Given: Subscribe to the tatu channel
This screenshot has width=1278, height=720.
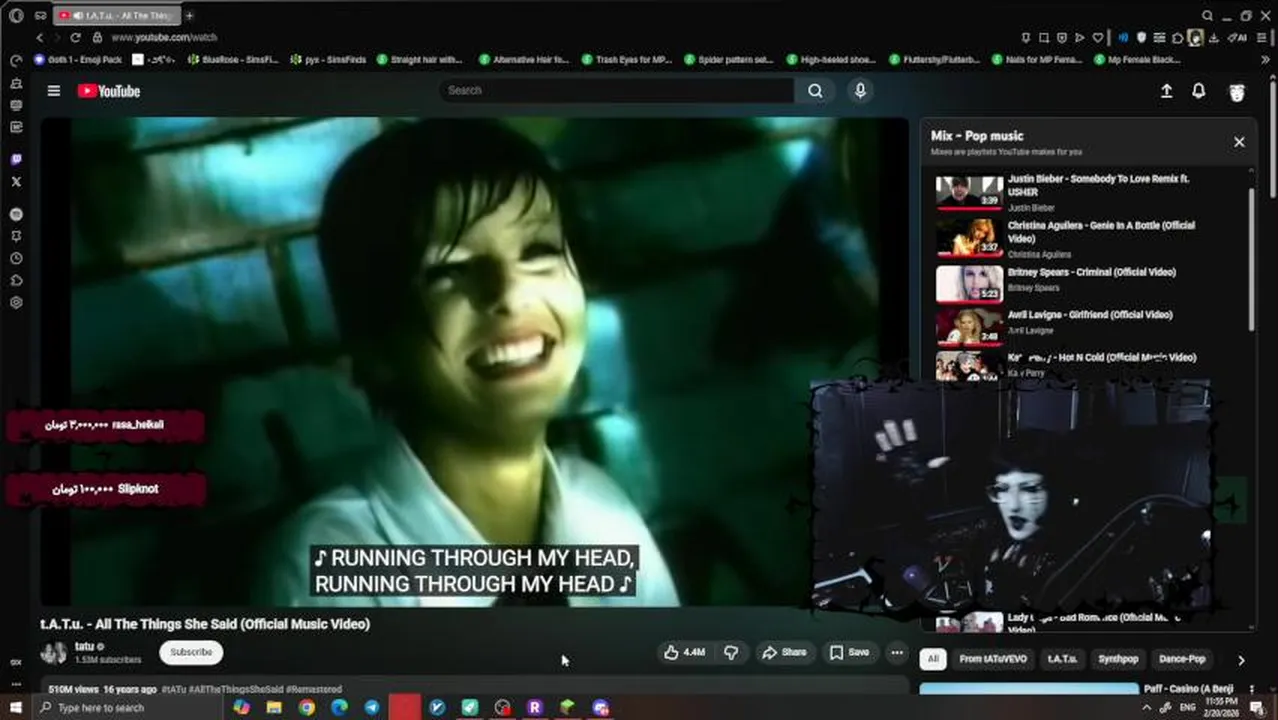Looking at the screenshot, I should pos(191,652).
